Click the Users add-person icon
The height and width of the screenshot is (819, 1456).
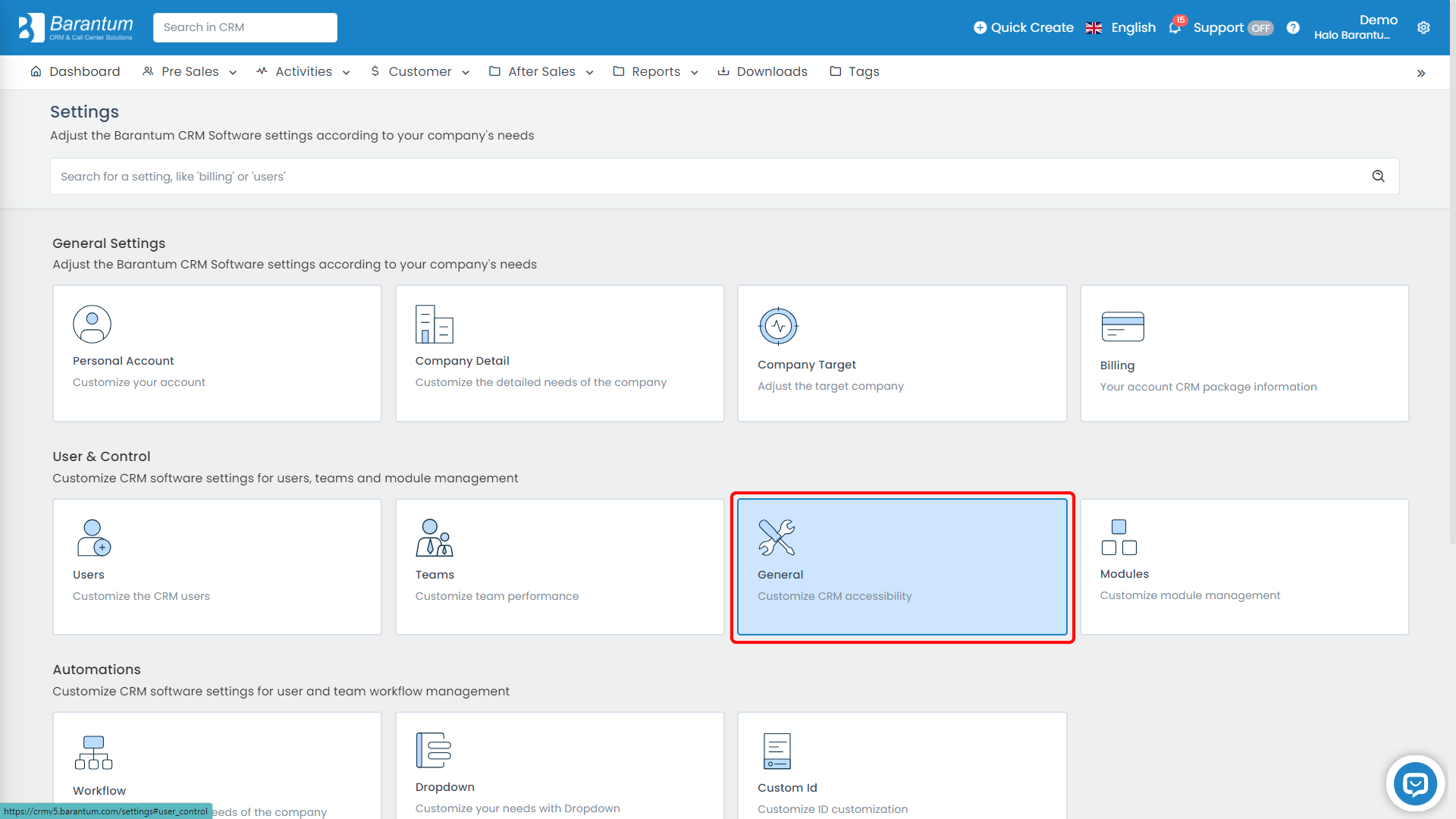pos(94,538)
